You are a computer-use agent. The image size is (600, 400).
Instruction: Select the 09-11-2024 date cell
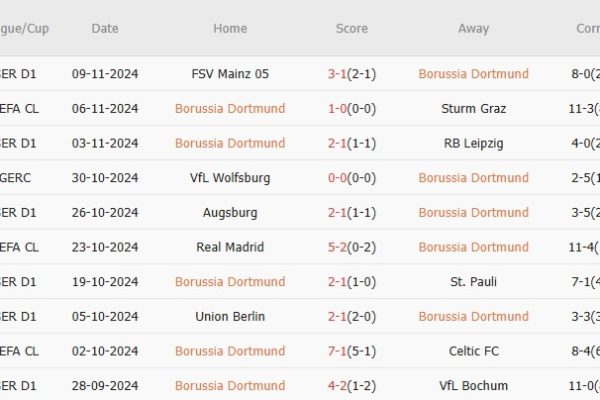coord(105,74)
